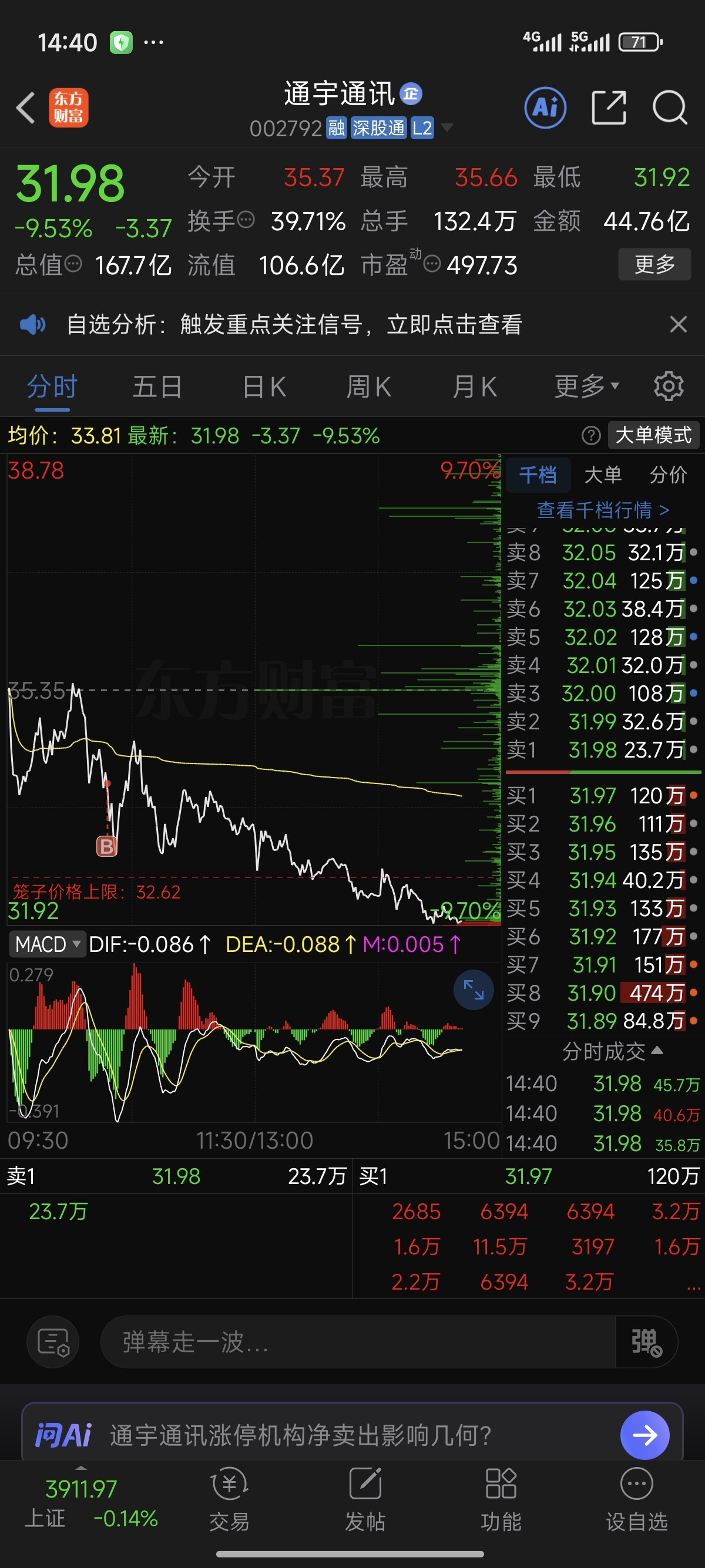Go back with the left arrow
Image resolution: width=705 pixels, height=1568 pixels.
pos(26,107)
